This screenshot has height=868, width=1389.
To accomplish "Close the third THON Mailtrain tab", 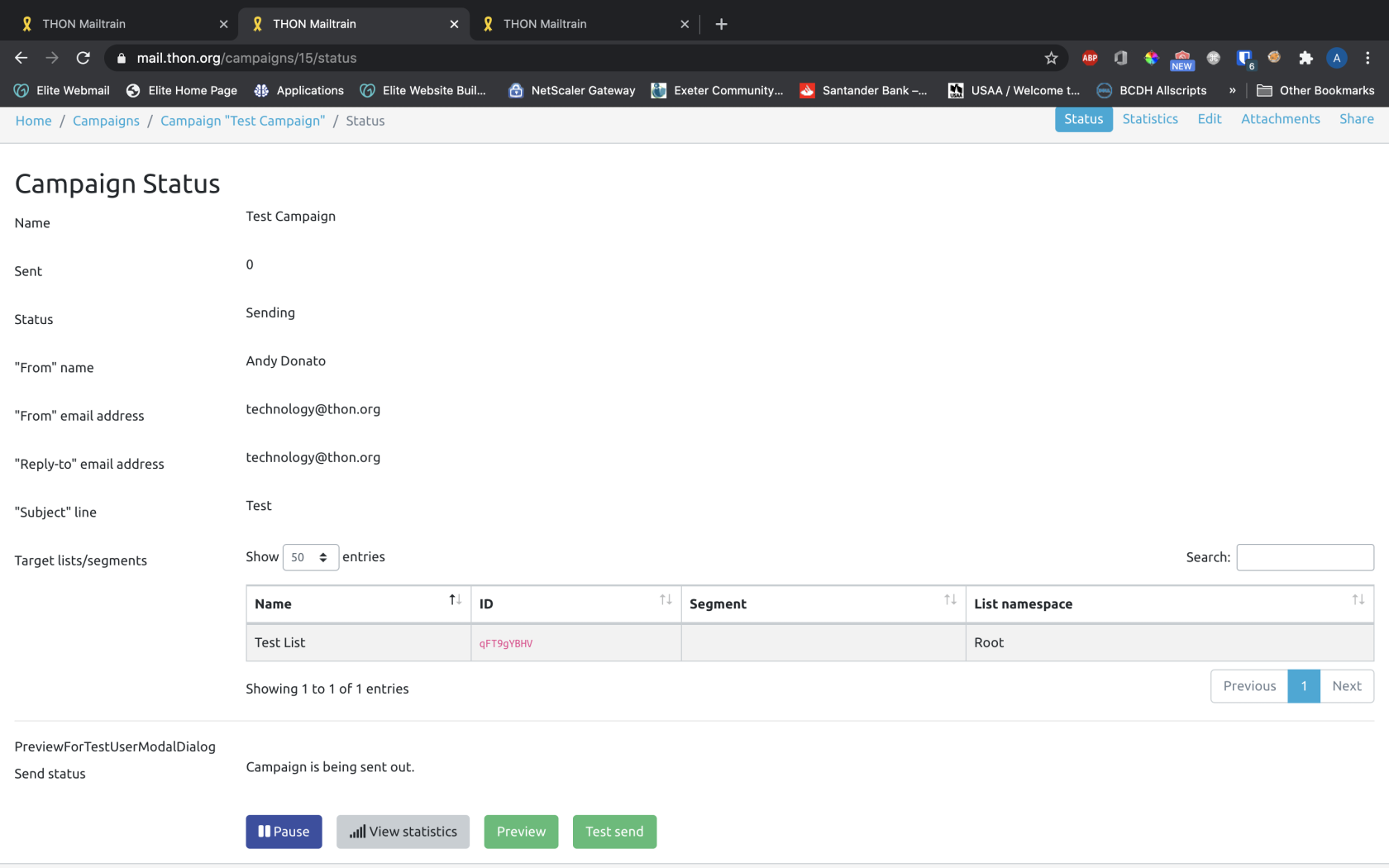I will point(685,24).
